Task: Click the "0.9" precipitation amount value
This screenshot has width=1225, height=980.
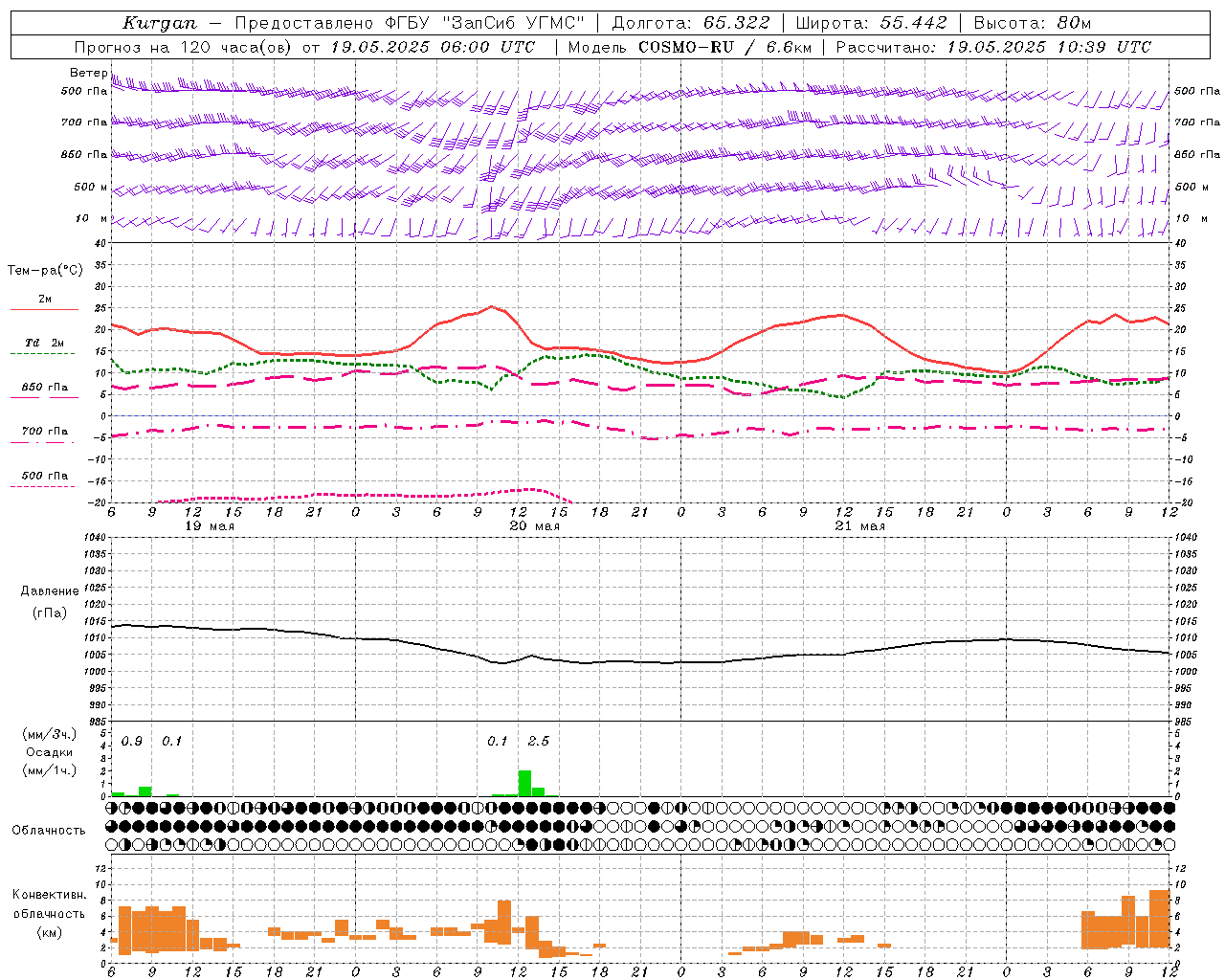Action: (131, 742)
